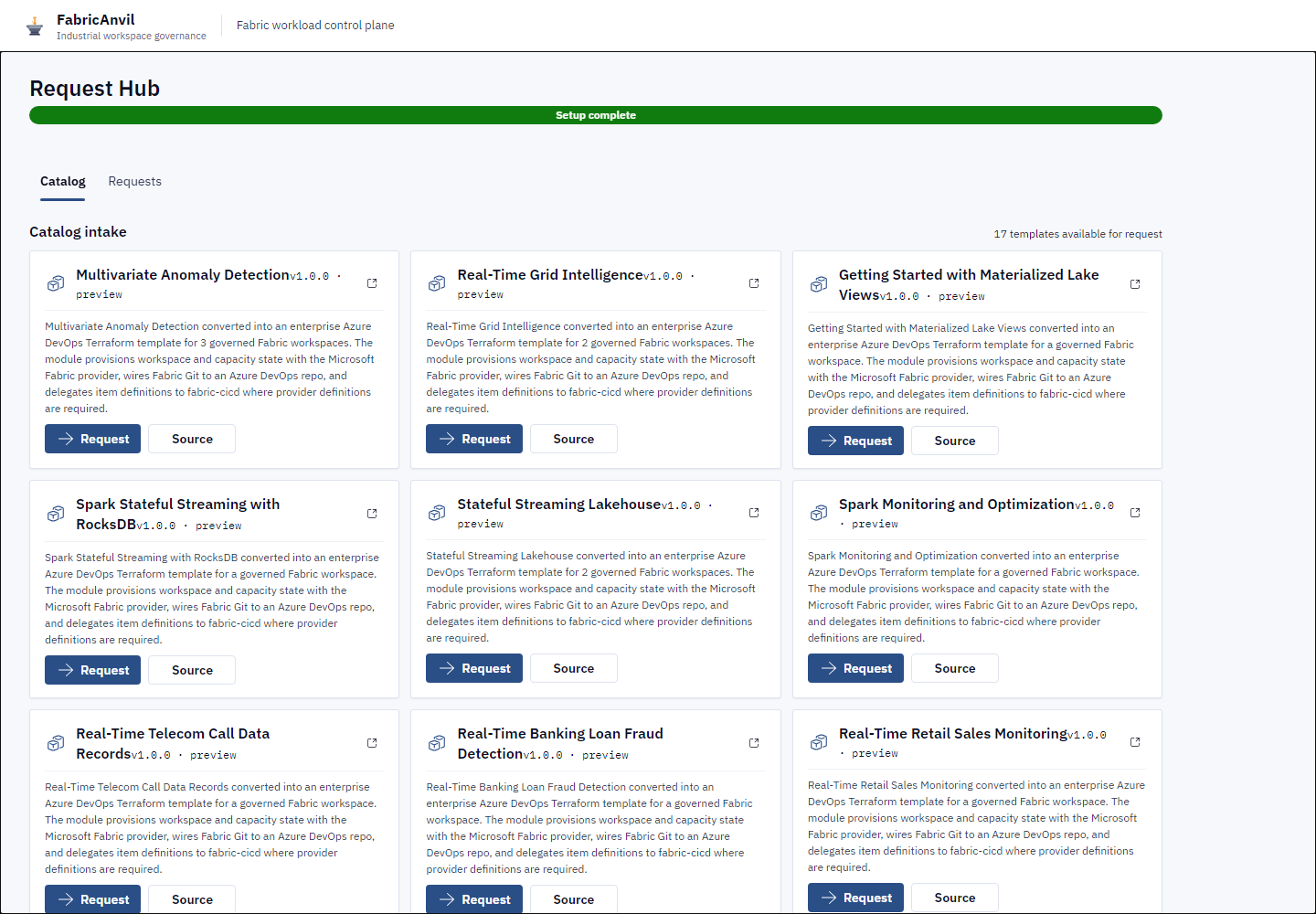This screenshot has height=914, width=1316.
Task: Click 'Fabric workload control plane' header text
Action: coord(315,26)
